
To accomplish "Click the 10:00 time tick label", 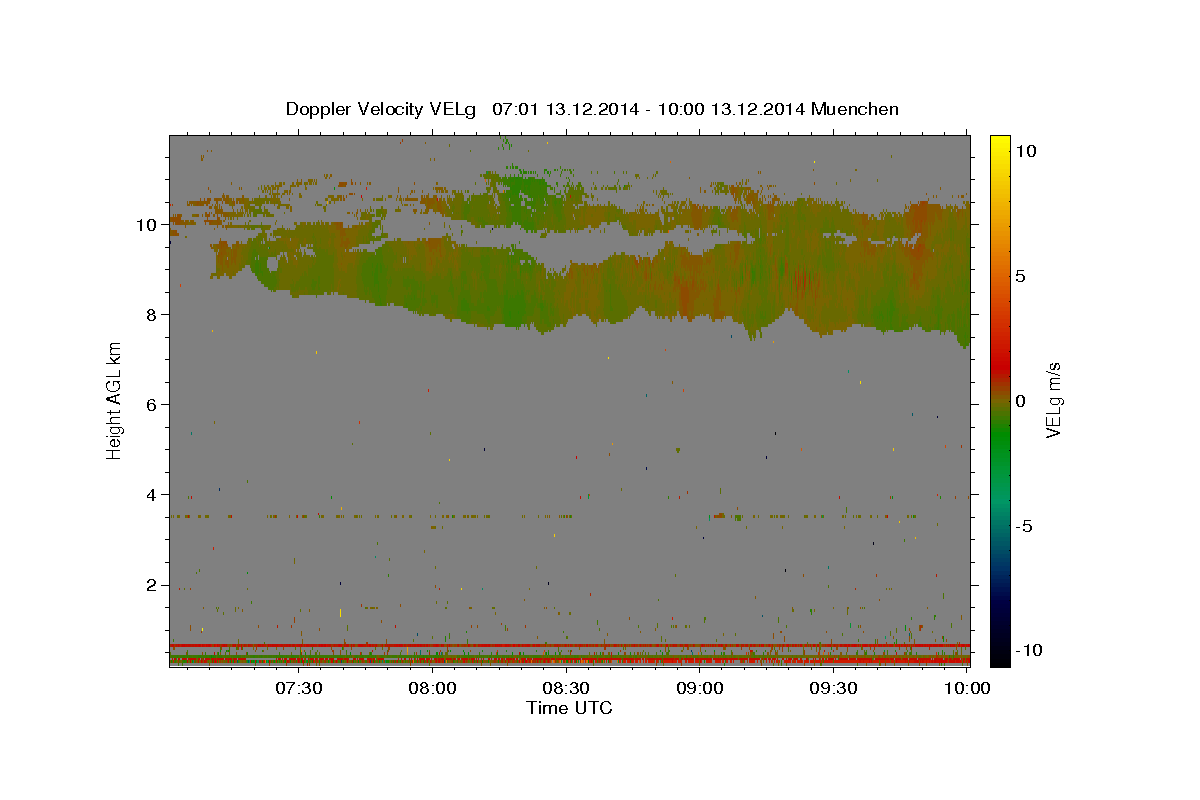I will coord(968,688).
